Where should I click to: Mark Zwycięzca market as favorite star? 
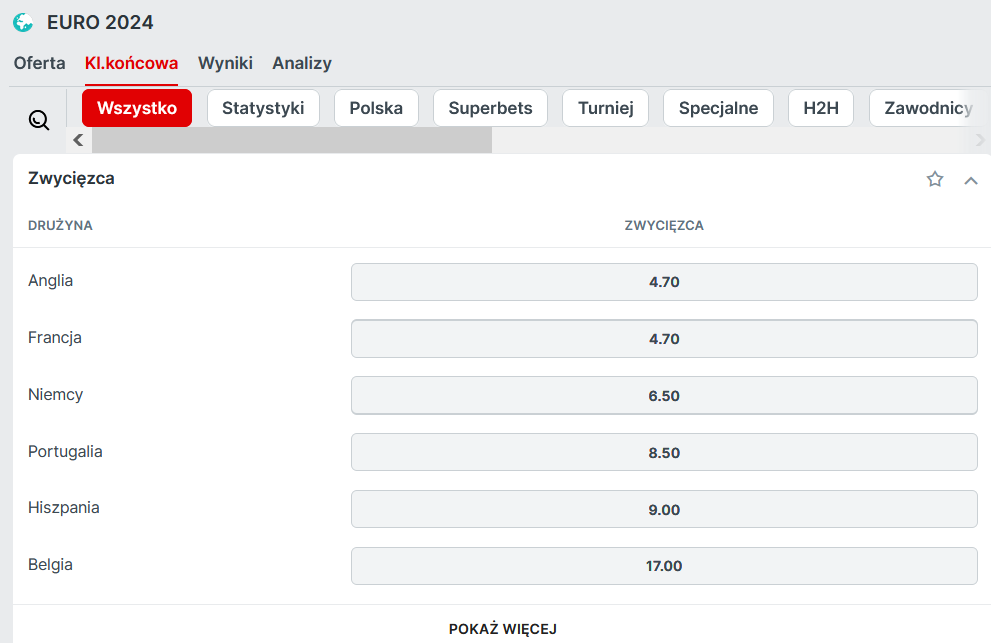[x=935, y=179]
